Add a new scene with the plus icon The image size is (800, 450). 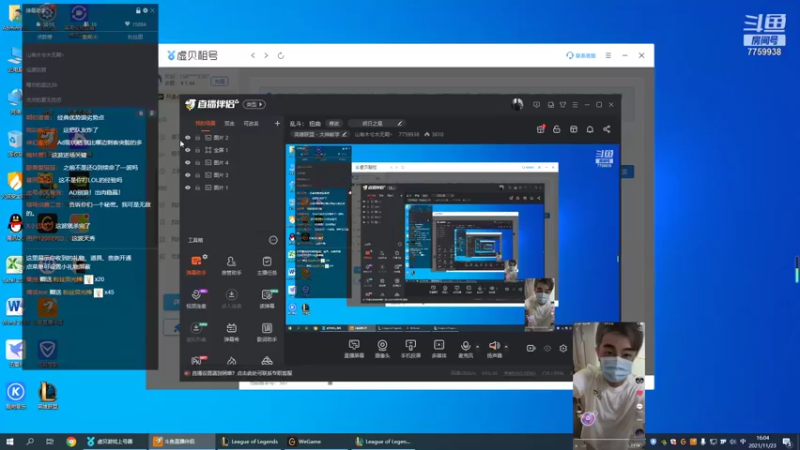point(277,123)
